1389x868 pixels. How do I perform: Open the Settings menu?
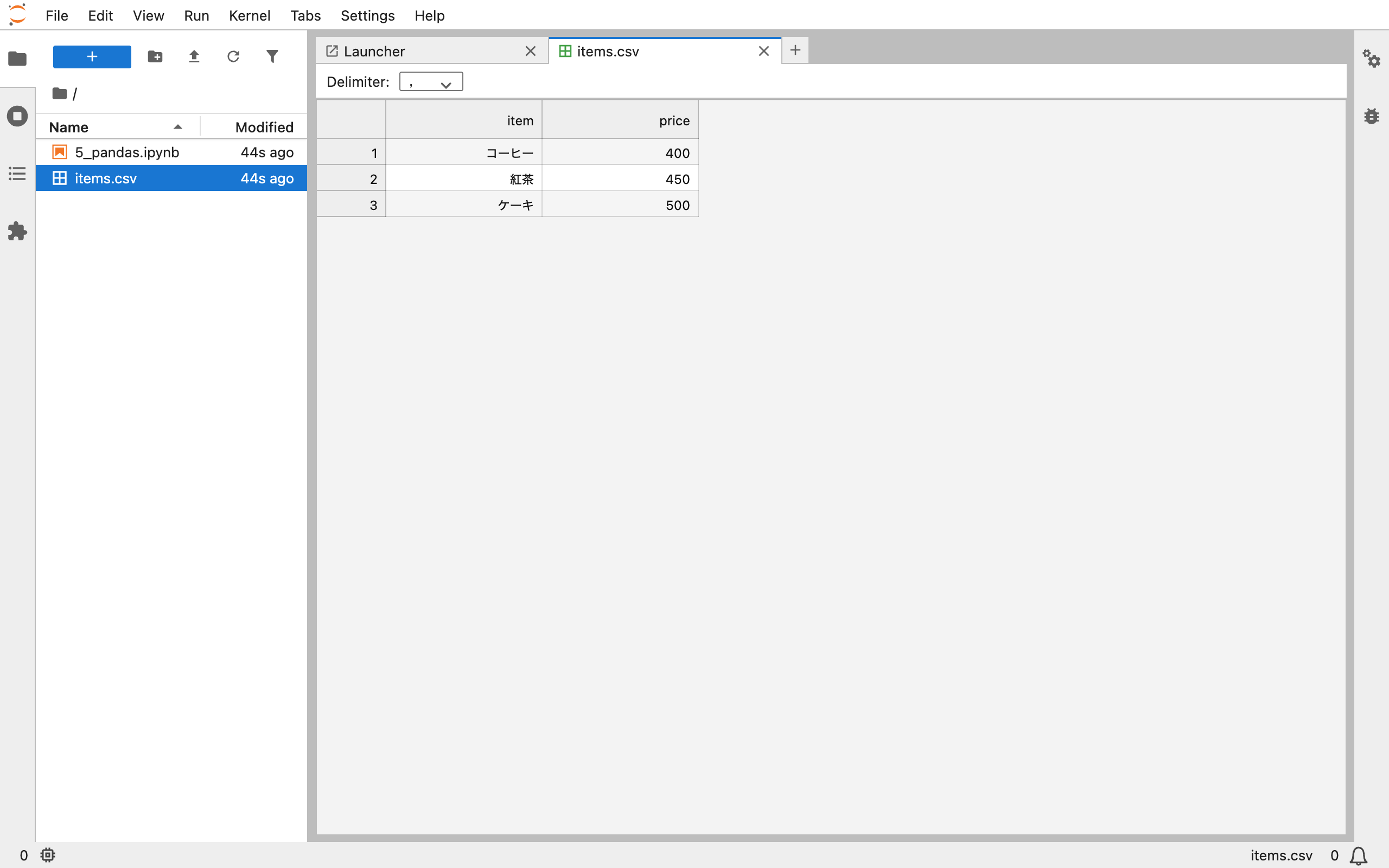click(368, 16)
